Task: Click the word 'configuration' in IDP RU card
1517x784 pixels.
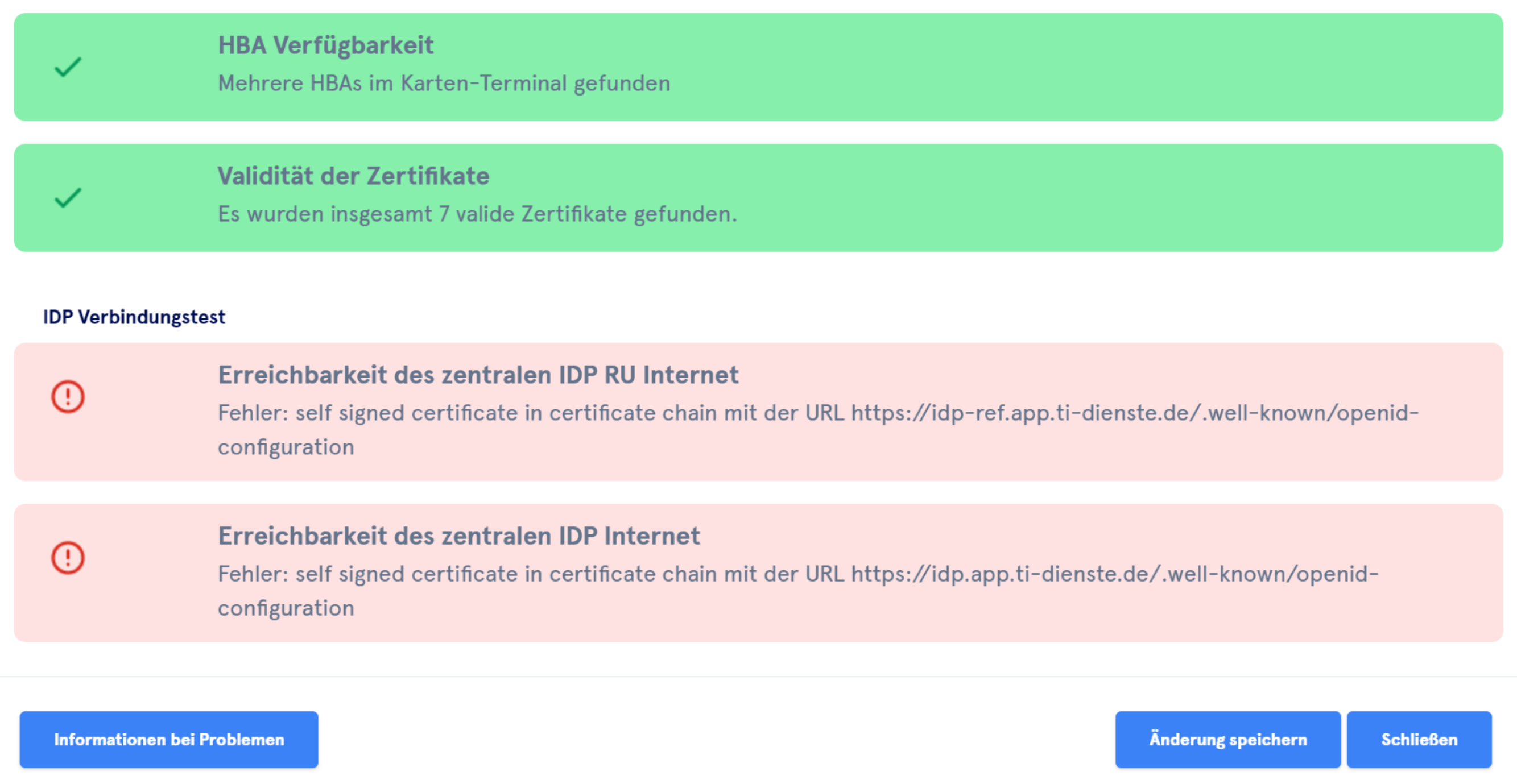Action: pos(286,447)
